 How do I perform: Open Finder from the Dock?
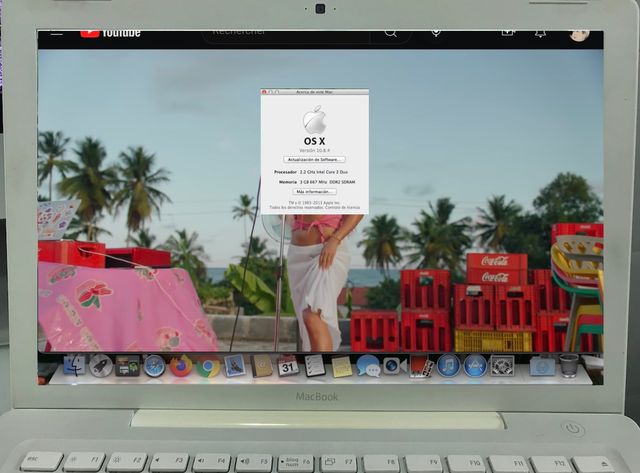(x=74, y=365)
